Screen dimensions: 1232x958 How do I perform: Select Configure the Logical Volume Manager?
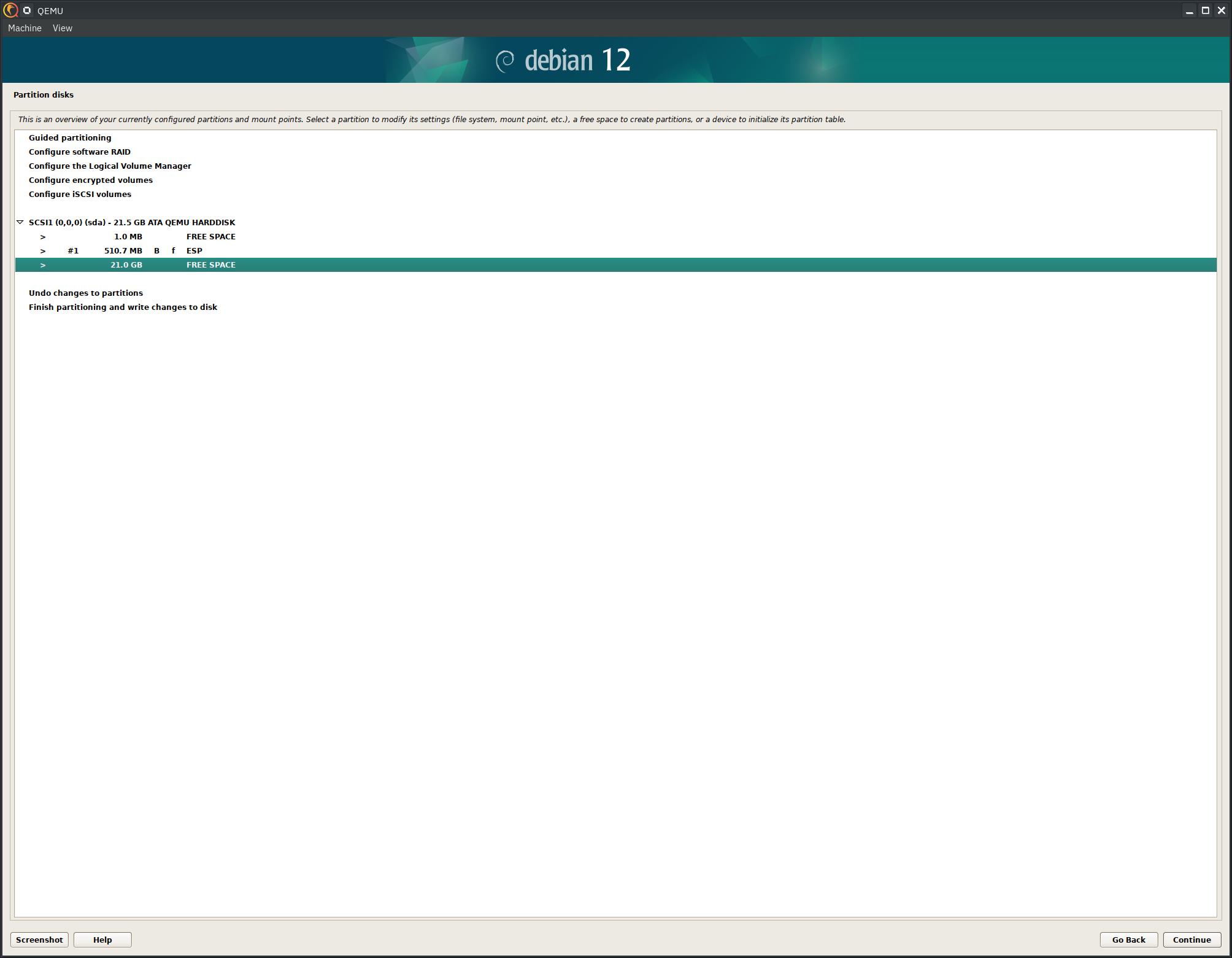click(615, 166)
